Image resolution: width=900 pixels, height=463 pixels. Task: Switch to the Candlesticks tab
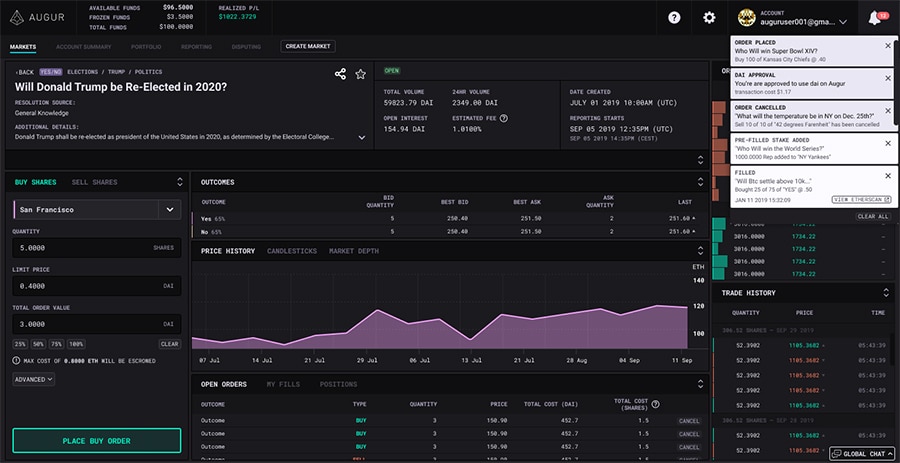coord(291,251)
